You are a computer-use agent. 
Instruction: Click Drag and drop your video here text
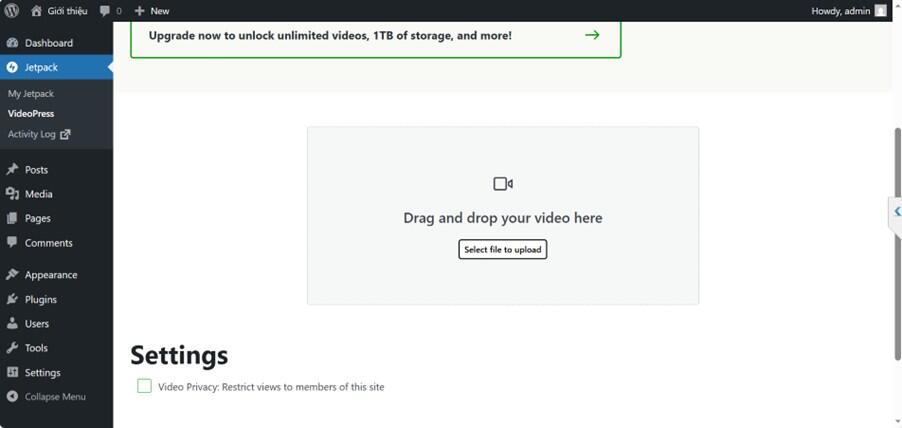(x=503, y=218)
